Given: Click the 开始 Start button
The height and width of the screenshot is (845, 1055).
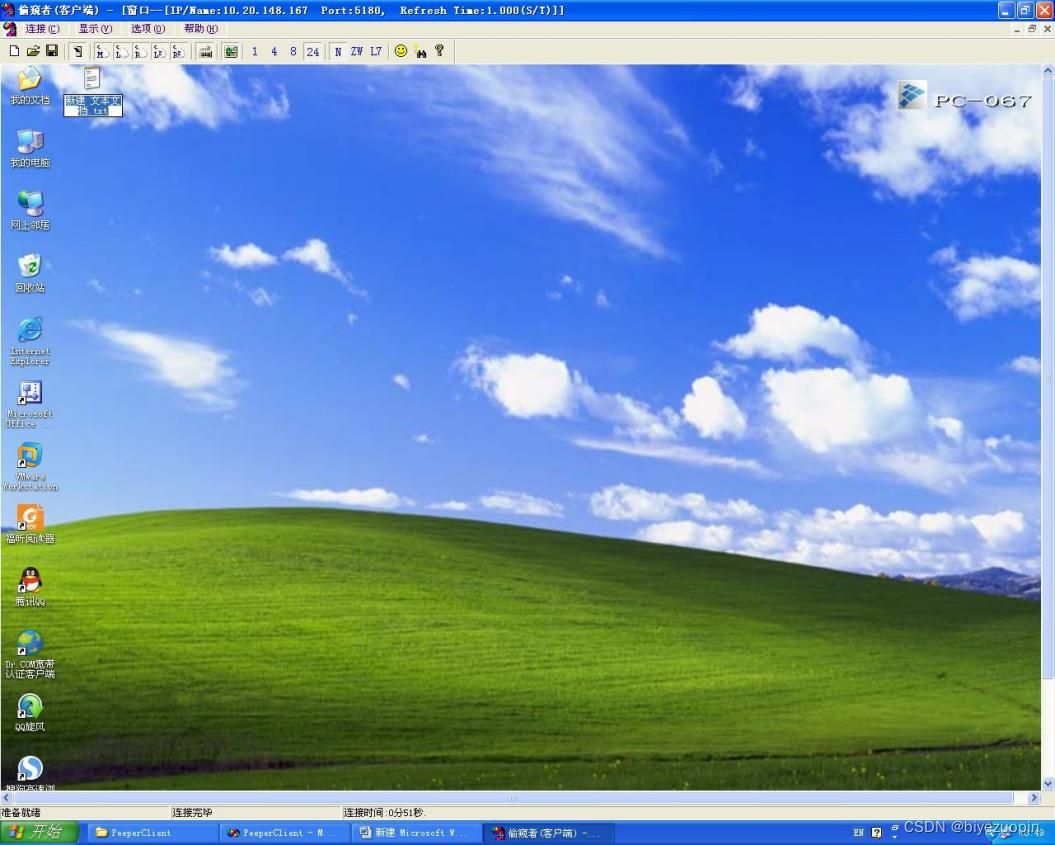Looking at the screenshot, I should (x=38, y=832).
